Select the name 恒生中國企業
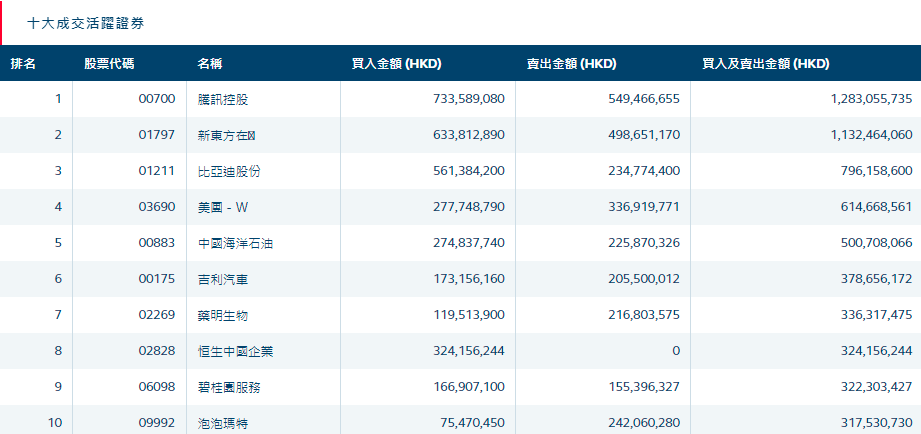The image size is (921, 434). tap(236, 351)
